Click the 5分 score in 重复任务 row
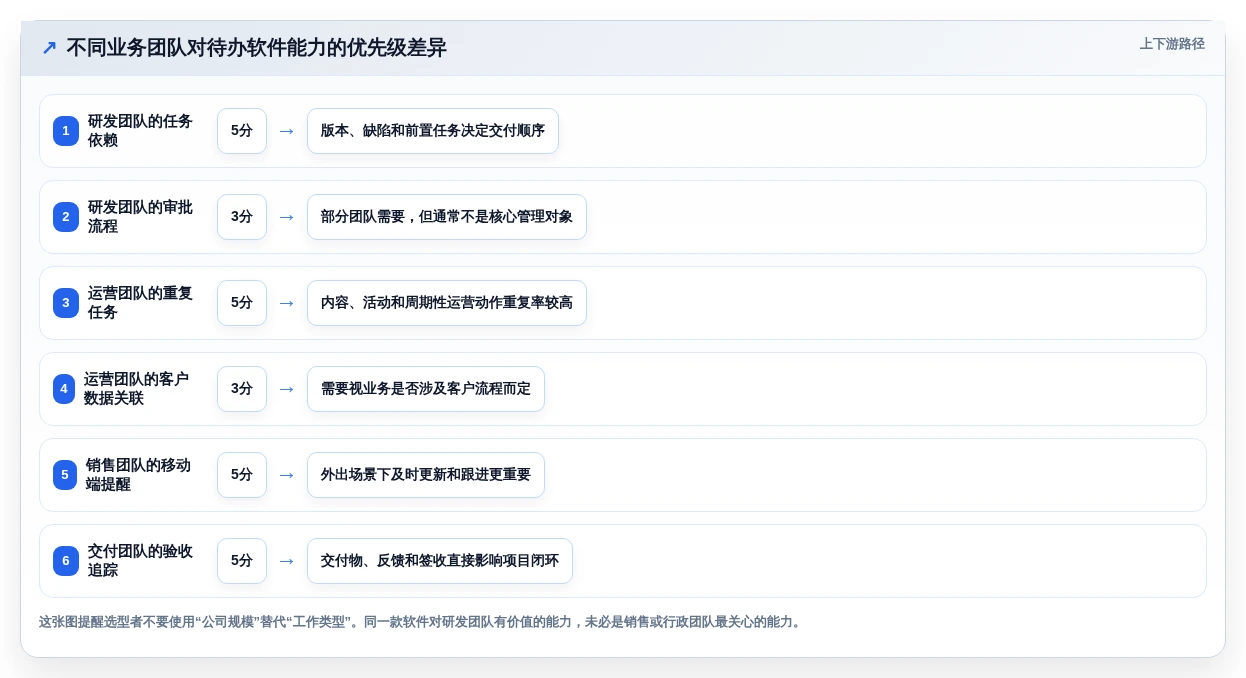 [242, 303]
